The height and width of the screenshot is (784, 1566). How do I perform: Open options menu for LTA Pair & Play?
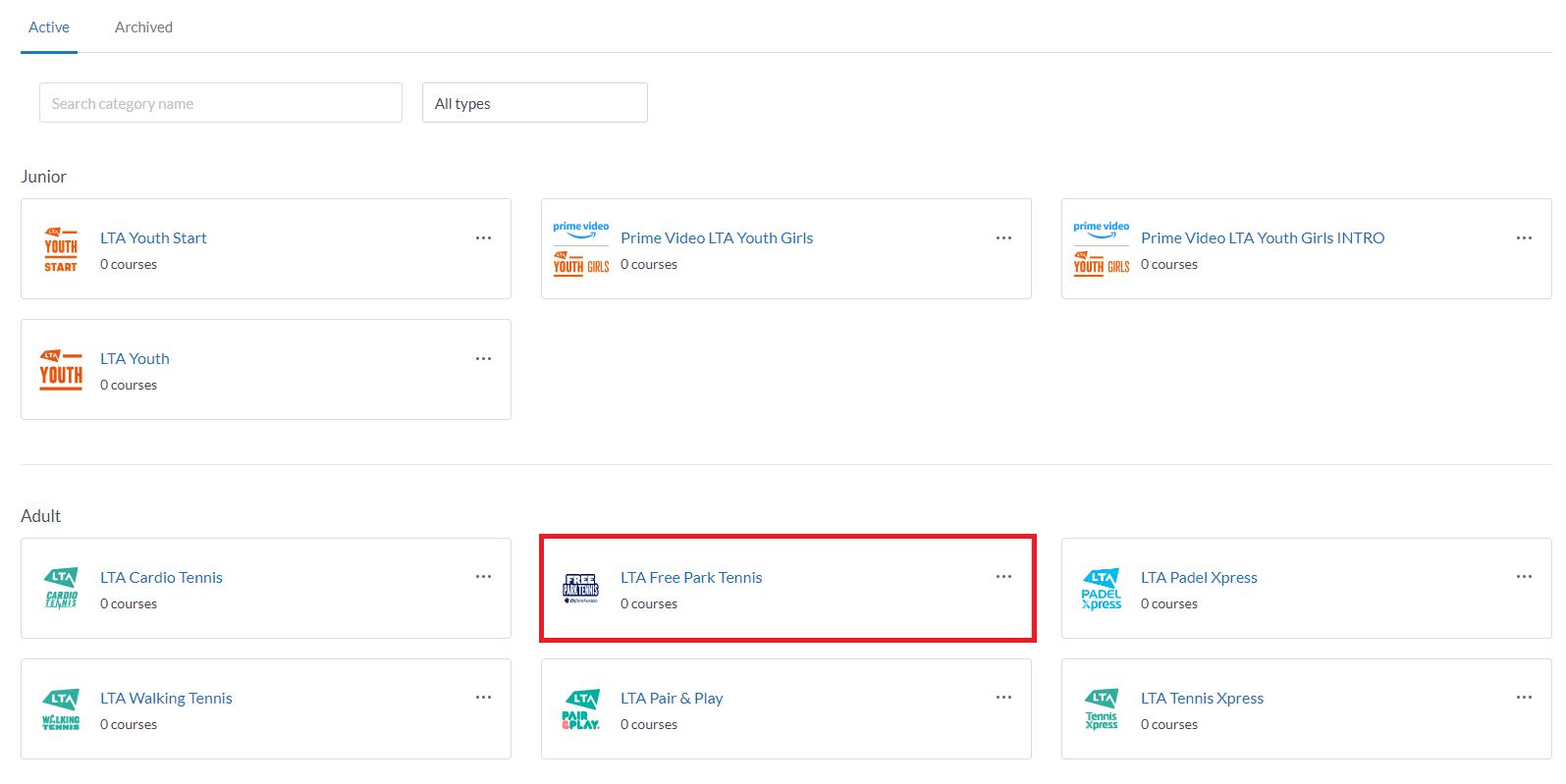(1003, 697)
